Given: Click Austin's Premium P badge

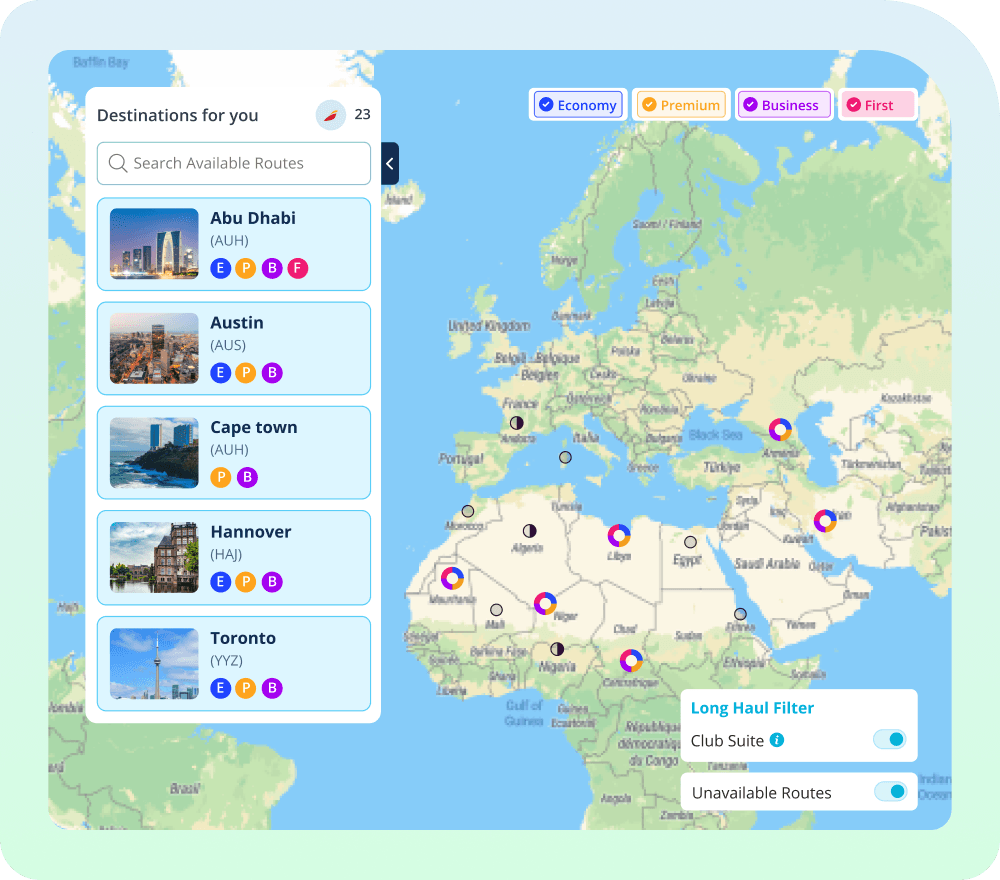Looking at the screenshot, I should pyautogui.click(x=246, y=372).
